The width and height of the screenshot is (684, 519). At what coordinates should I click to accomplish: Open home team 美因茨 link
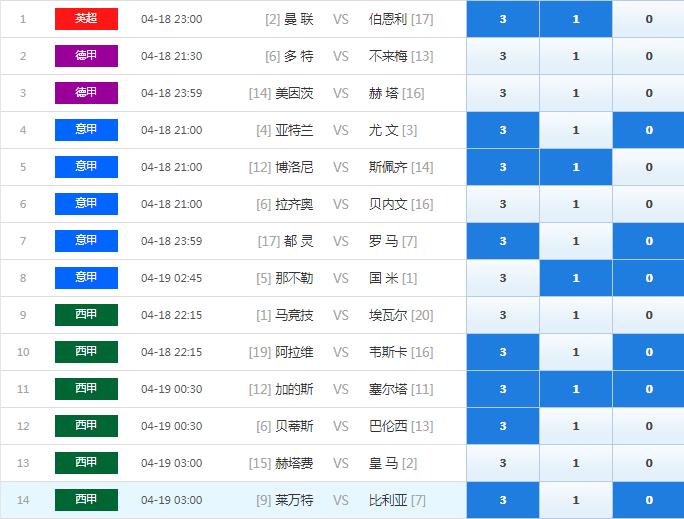294,93
